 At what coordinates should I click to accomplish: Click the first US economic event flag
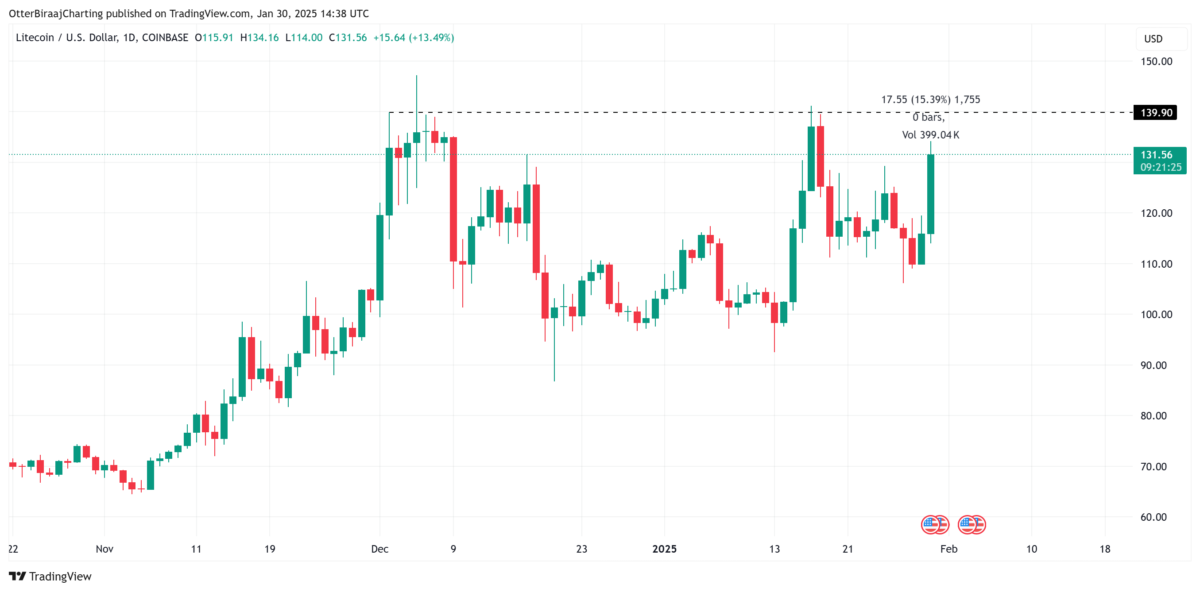(929, 524)
